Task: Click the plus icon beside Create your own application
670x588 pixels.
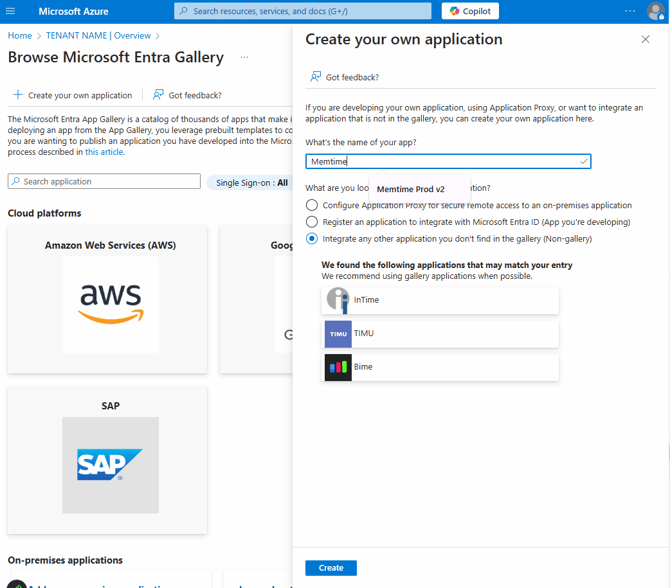Action: click(x=18, y=94)
